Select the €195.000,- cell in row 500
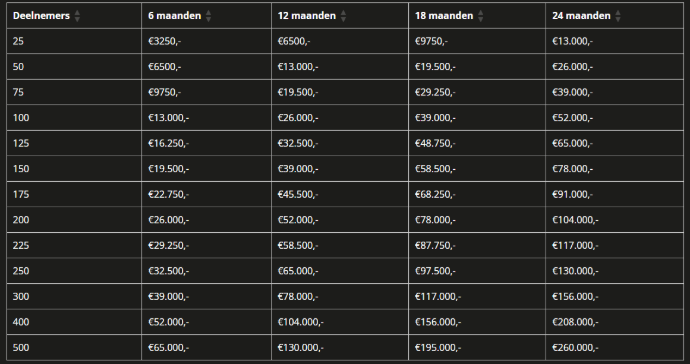Screen dimensions: 690x364 click(477, 348)
